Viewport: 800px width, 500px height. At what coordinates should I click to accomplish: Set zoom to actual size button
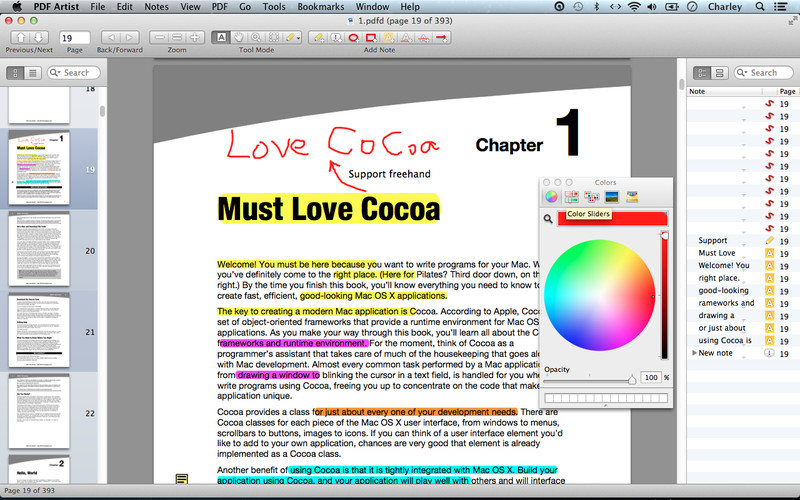[x=177, y=37]
